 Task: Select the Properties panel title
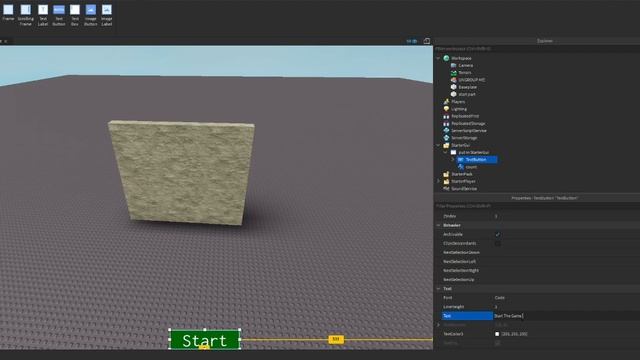click(x=544, y=198)
